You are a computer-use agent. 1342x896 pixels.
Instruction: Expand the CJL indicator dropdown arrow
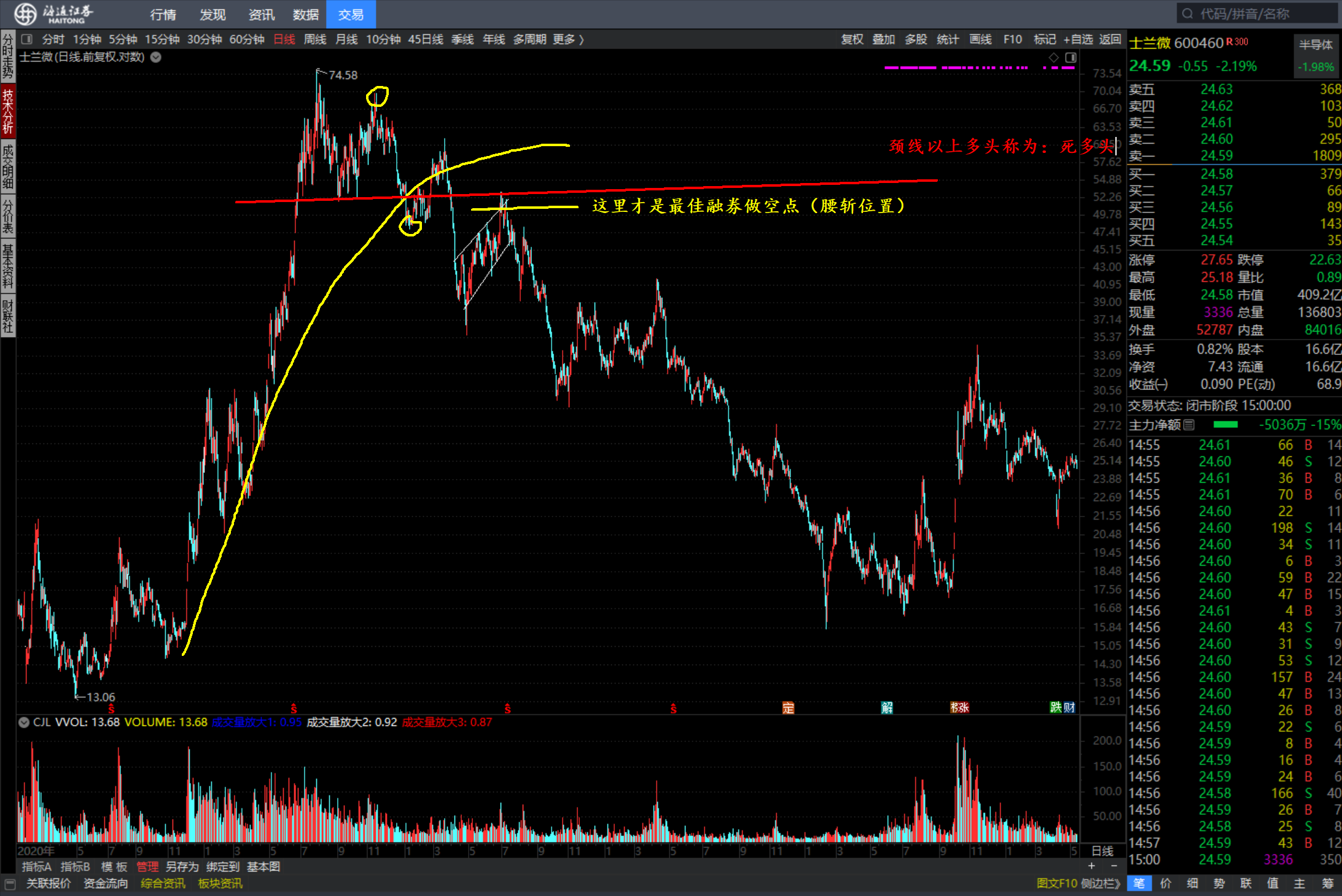[x=24, y=722]
